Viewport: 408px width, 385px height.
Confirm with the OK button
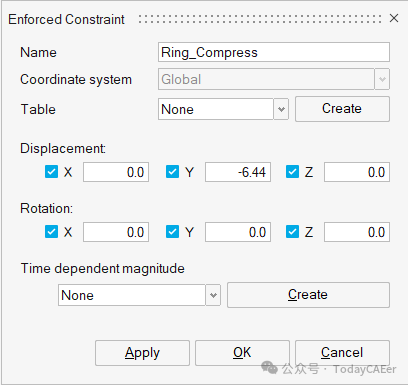242,353
